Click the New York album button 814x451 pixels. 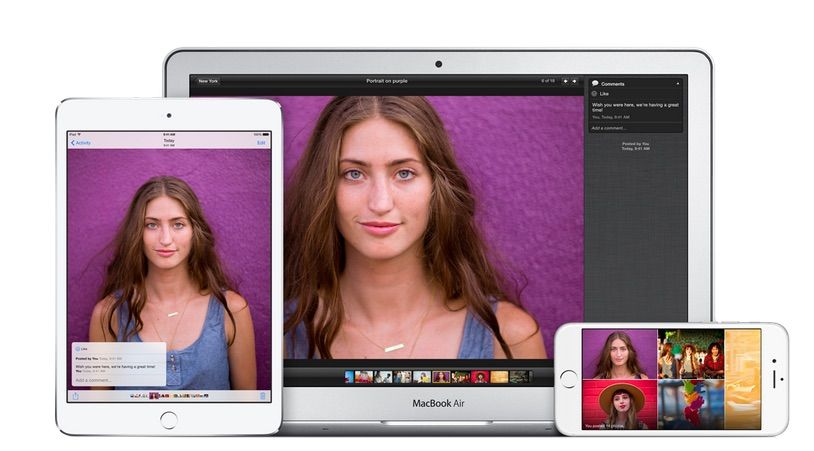[x=208, y=81]
